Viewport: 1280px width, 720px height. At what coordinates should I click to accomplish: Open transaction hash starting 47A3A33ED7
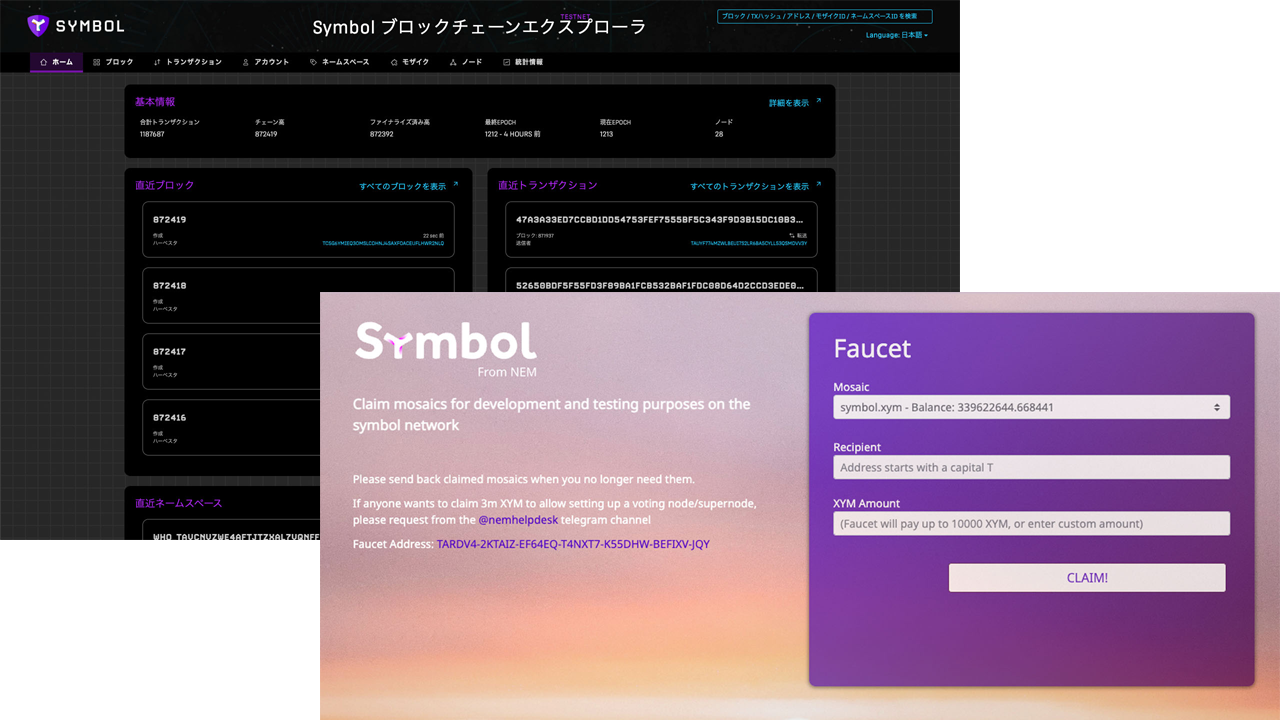(660, 219)
